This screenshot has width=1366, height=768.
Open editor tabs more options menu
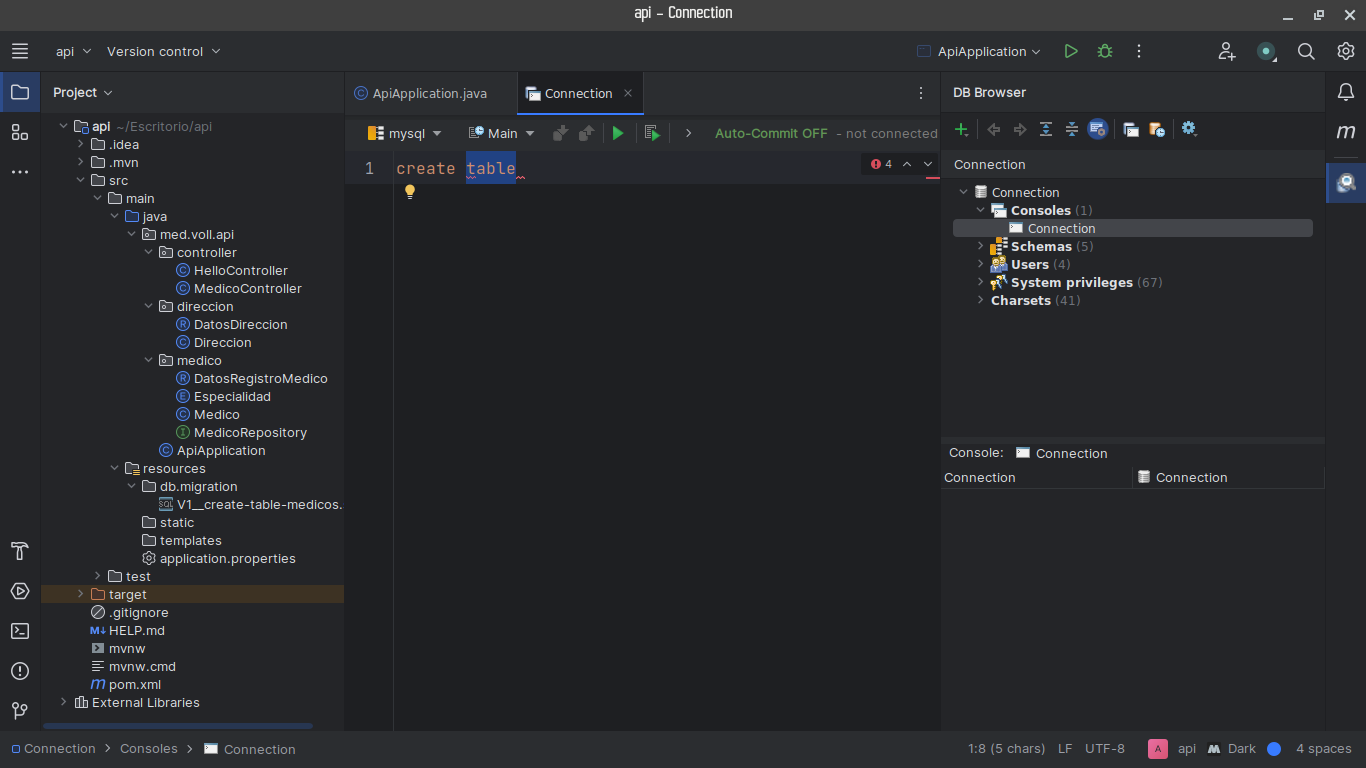click(921, 93)
